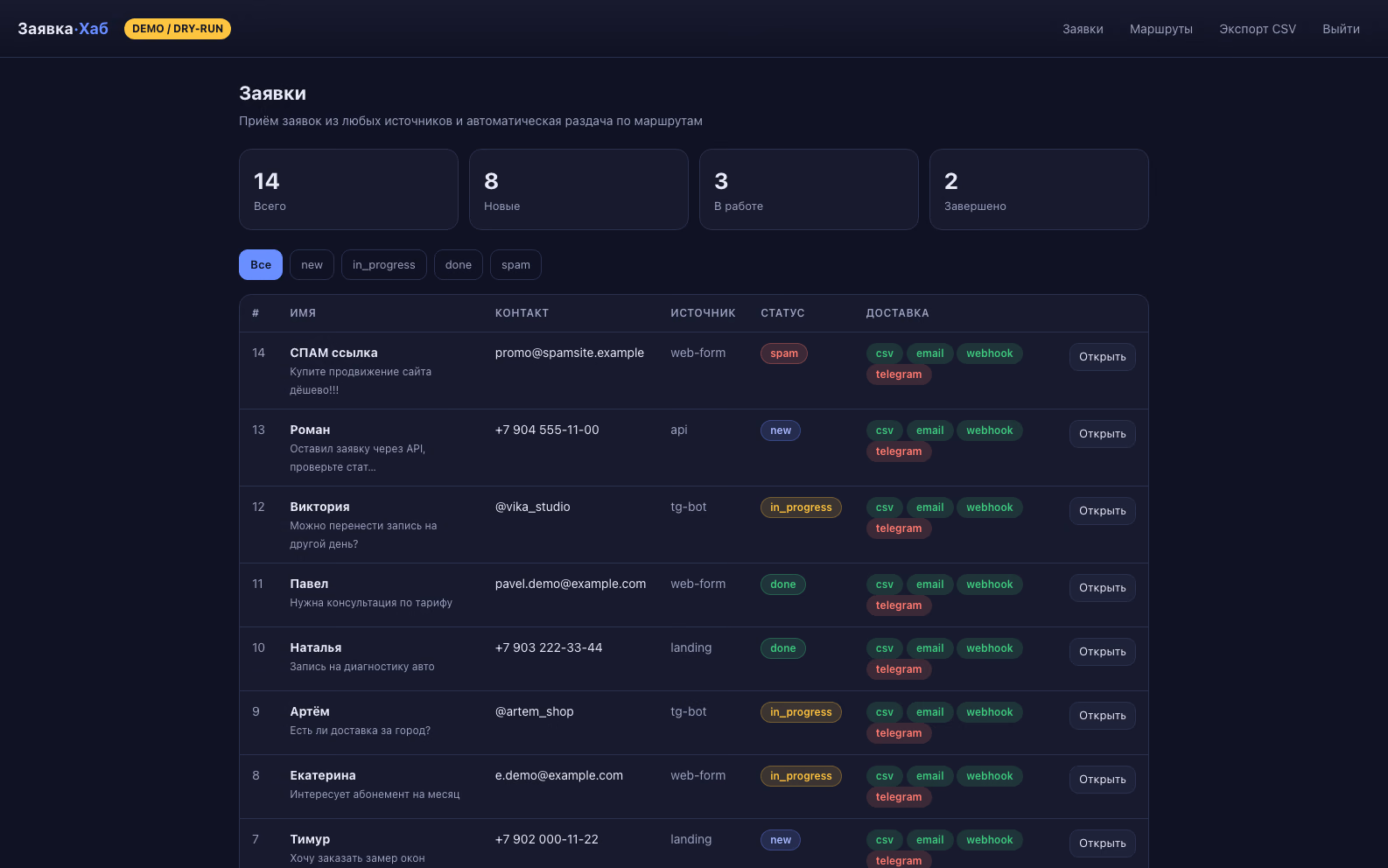The width and height of the screenshot is (1388, 868).
Task: Open the СПАМ ссылка request
Action: coord(1102,357)
